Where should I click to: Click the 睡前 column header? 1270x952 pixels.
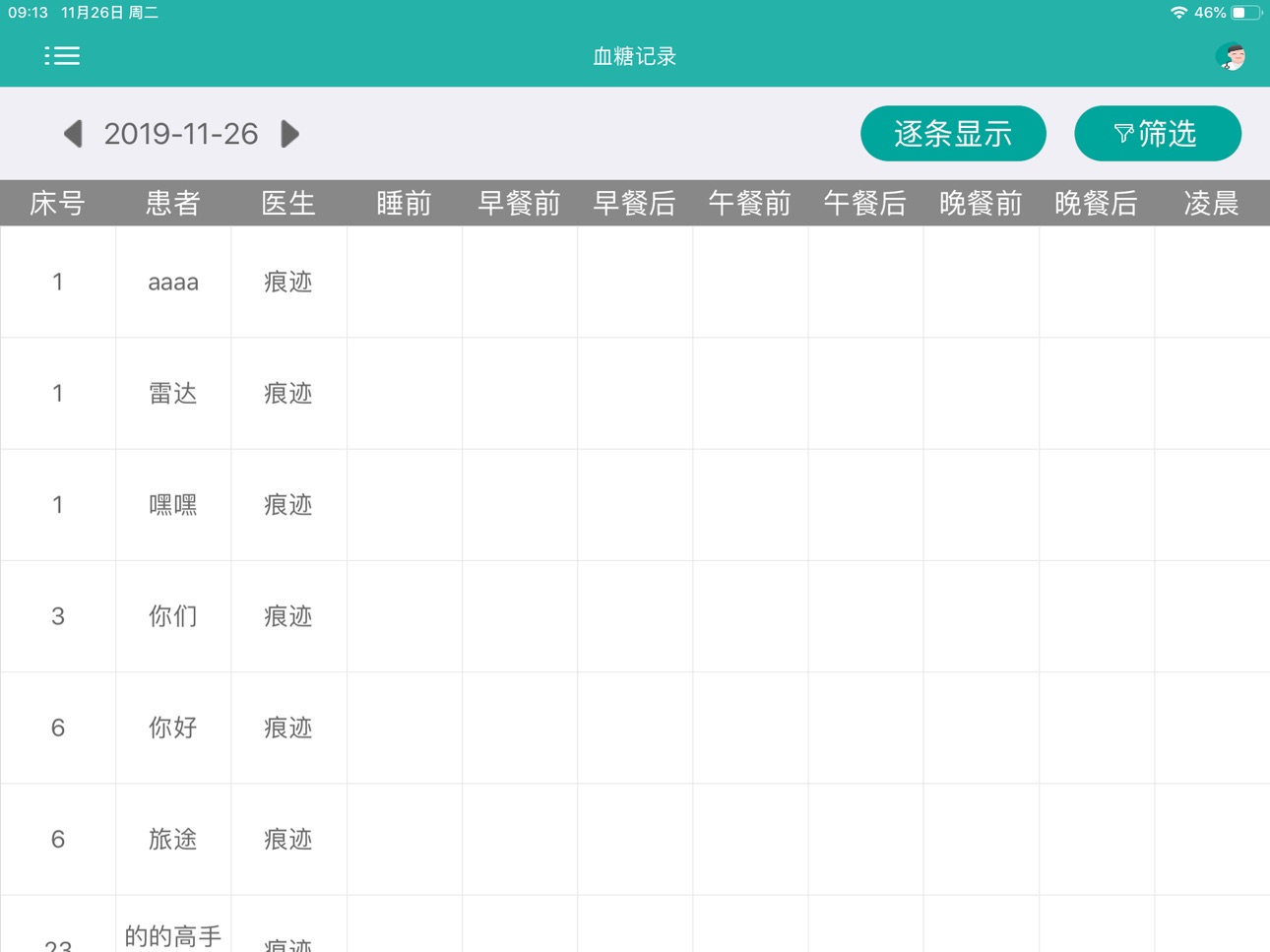pos(404,203)
